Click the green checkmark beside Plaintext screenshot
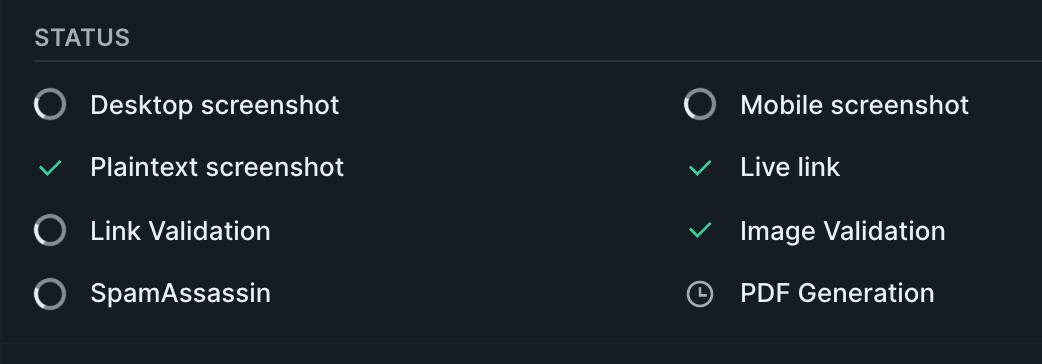 click(50, 168)
